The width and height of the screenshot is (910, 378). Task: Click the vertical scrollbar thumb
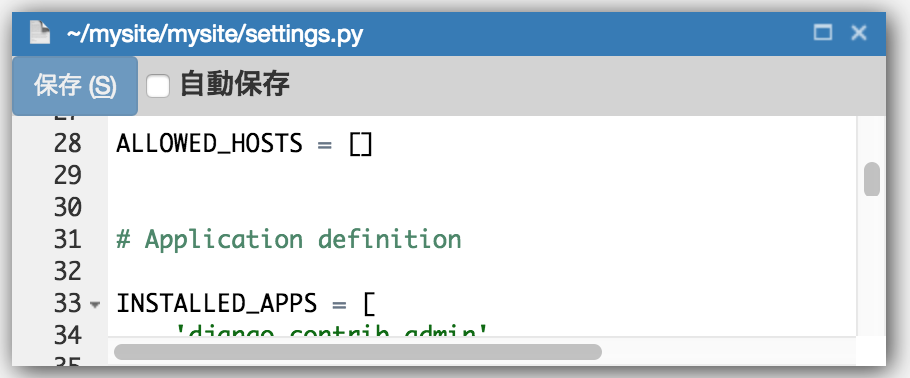pyautogui.click(x=872, y=179)
